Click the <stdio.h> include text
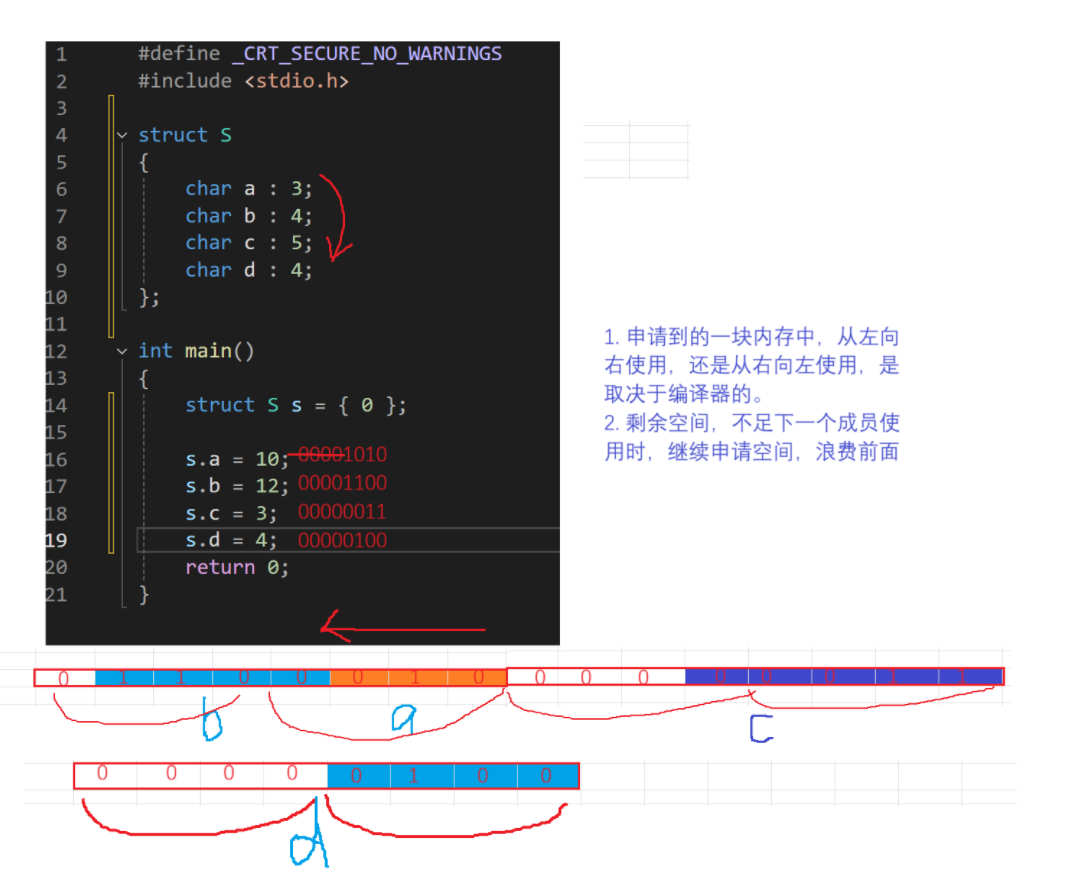 click(x=296, y=81)
